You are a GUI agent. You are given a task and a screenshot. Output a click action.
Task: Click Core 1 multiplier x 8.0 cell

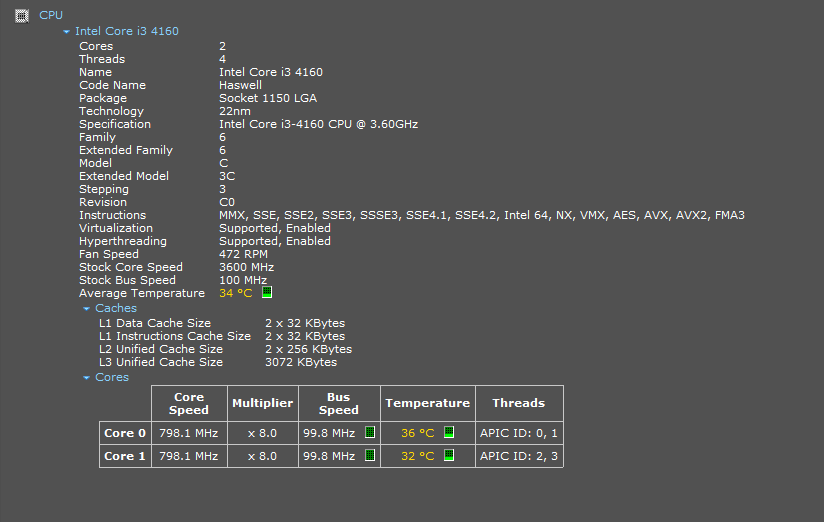pos(262,456)
